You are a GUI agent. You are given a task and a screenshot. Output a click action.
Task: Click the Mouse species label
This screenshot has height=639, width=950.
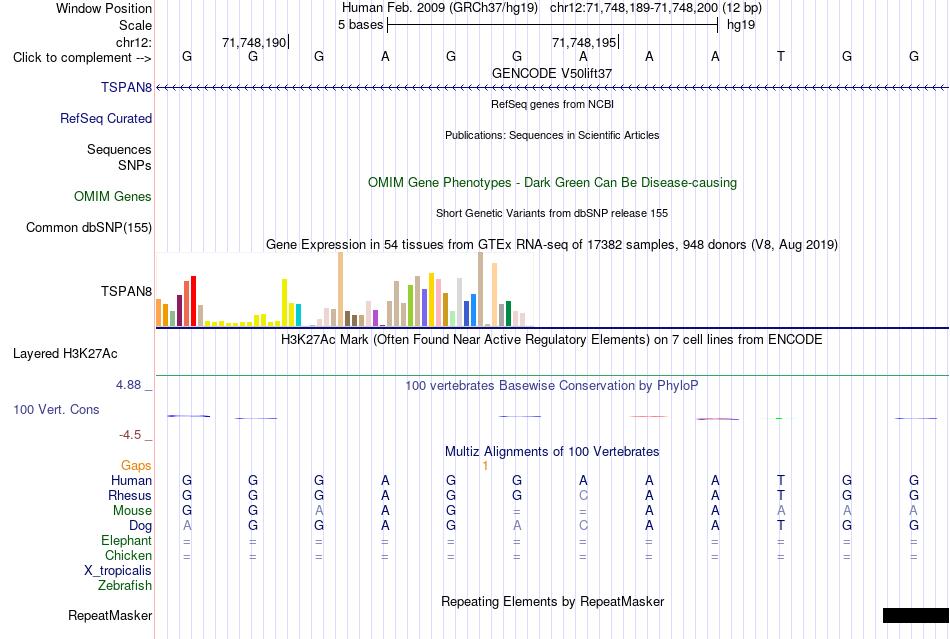[x=132, y=511]
